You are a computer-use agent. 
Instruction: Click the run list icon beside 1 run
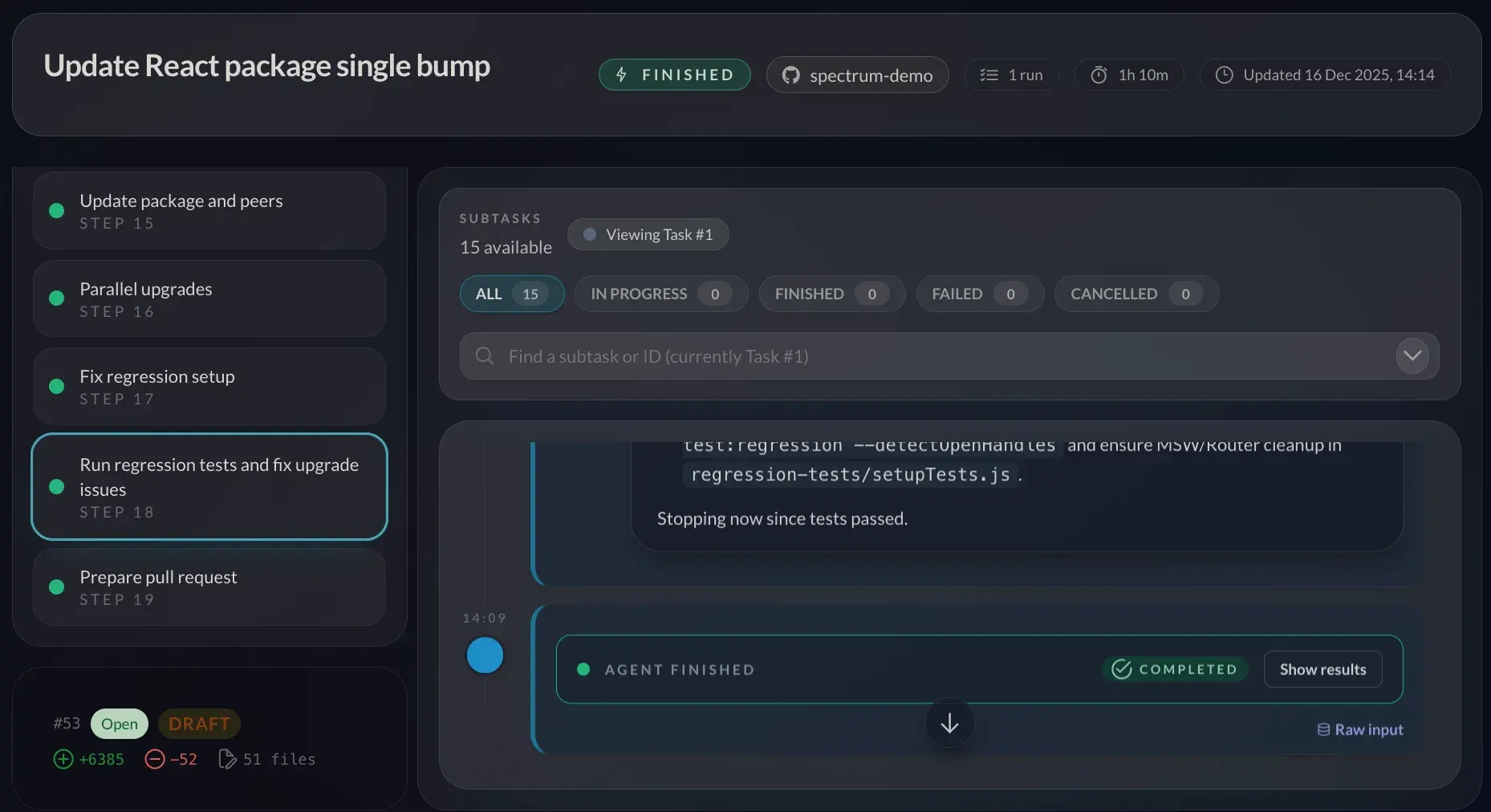click(x=989, y=75)
